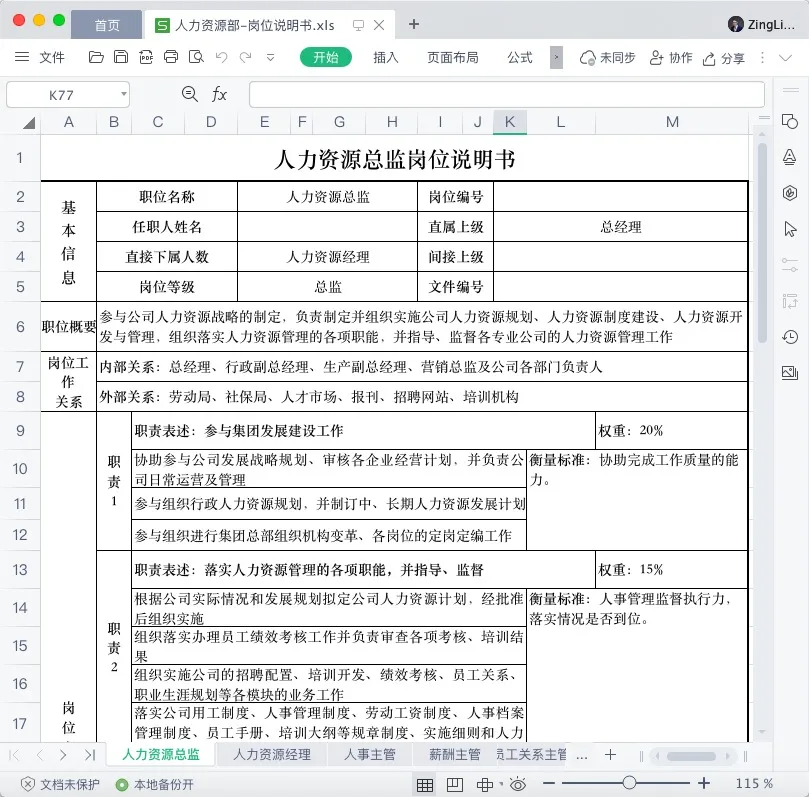809x797 pixels.
Task: Click the 分享 share button
Action: (x=723, y=58)
